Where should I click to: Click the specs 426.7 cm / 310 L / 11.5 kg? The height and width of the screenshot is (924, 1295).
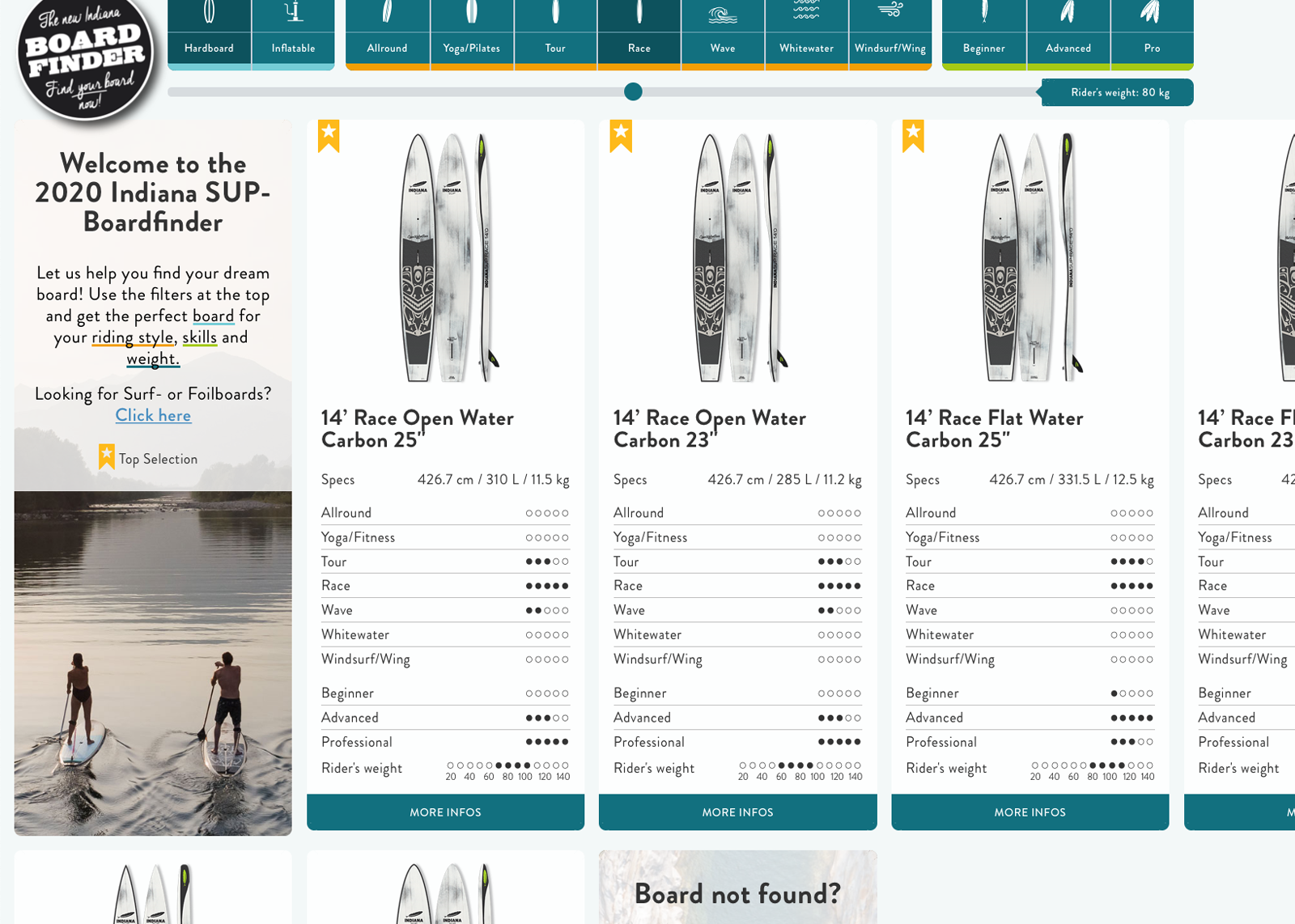click(x=493, y=479)
